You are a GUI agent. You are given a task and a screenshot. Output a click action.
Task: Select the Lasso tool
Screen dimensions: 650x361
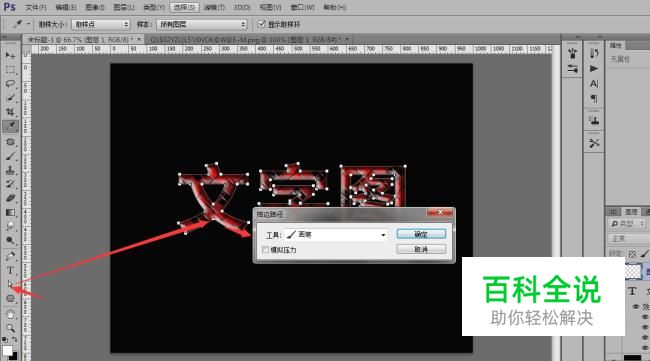pos(10,84)
